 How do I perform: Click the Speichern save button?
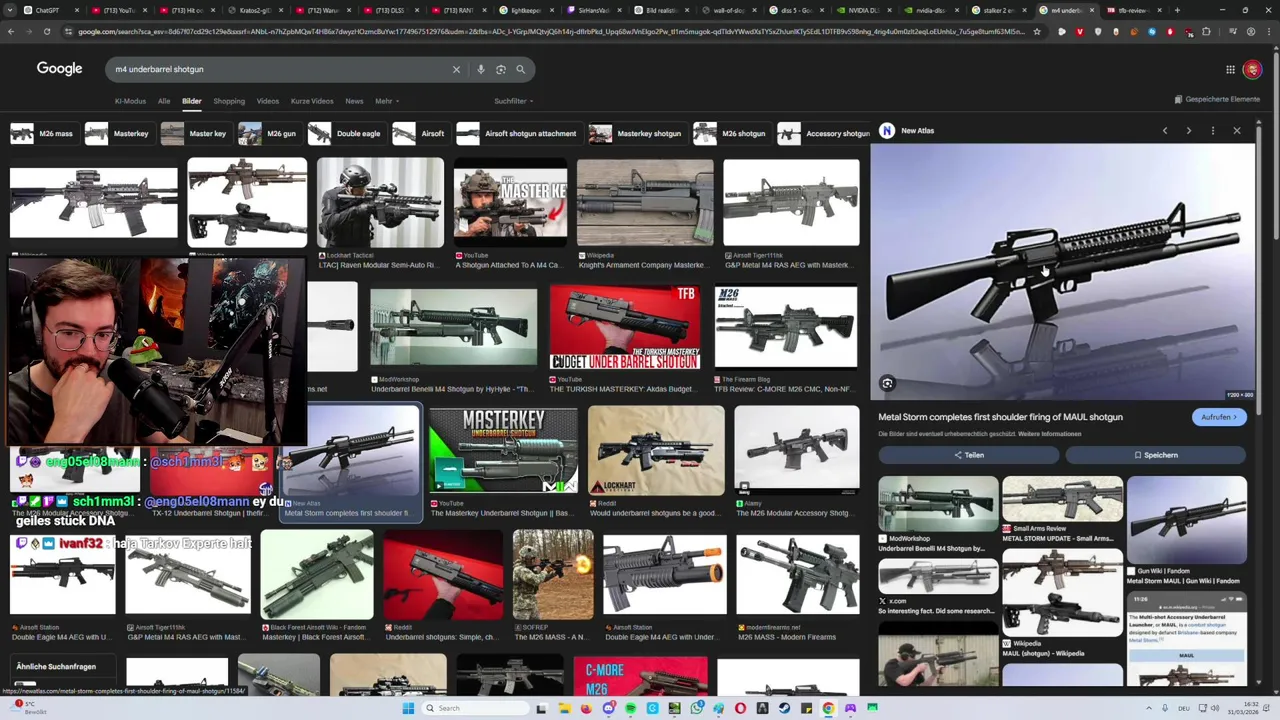point(1156,455)
